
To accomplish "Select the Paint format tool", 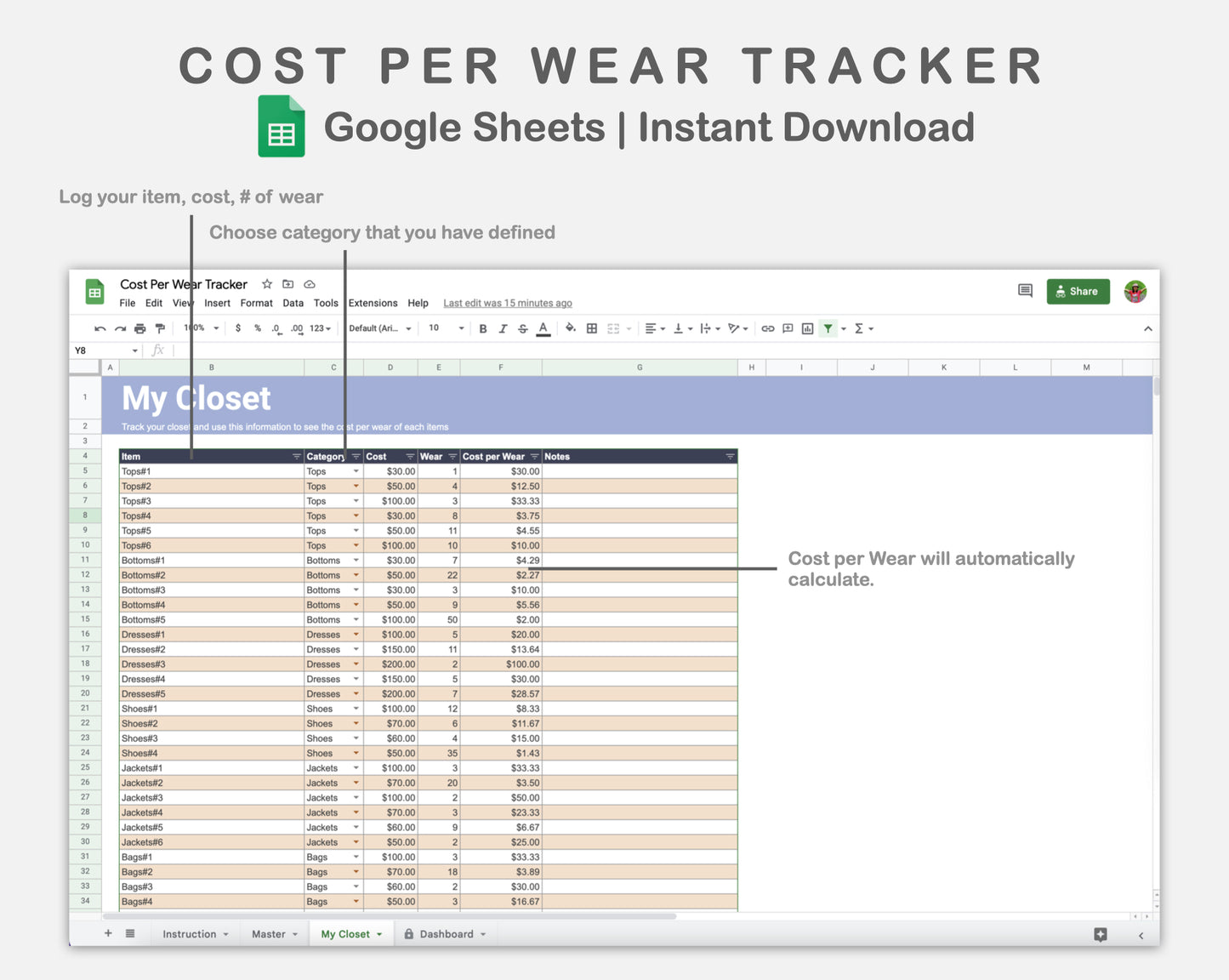I will tap(160, 328).
